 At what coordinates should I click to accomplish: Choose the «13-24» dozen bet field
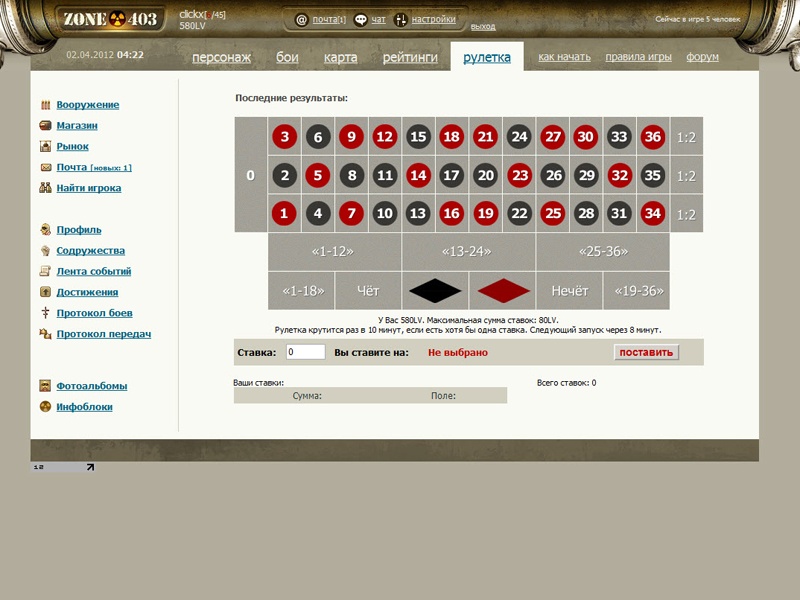[468, 252]
